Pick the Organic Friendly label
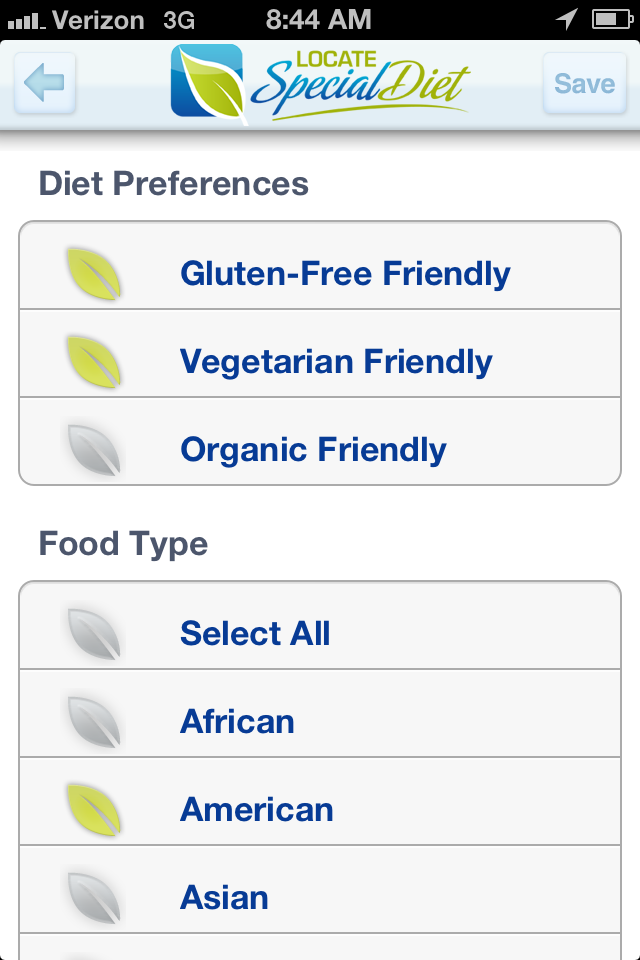 point(313,450)
